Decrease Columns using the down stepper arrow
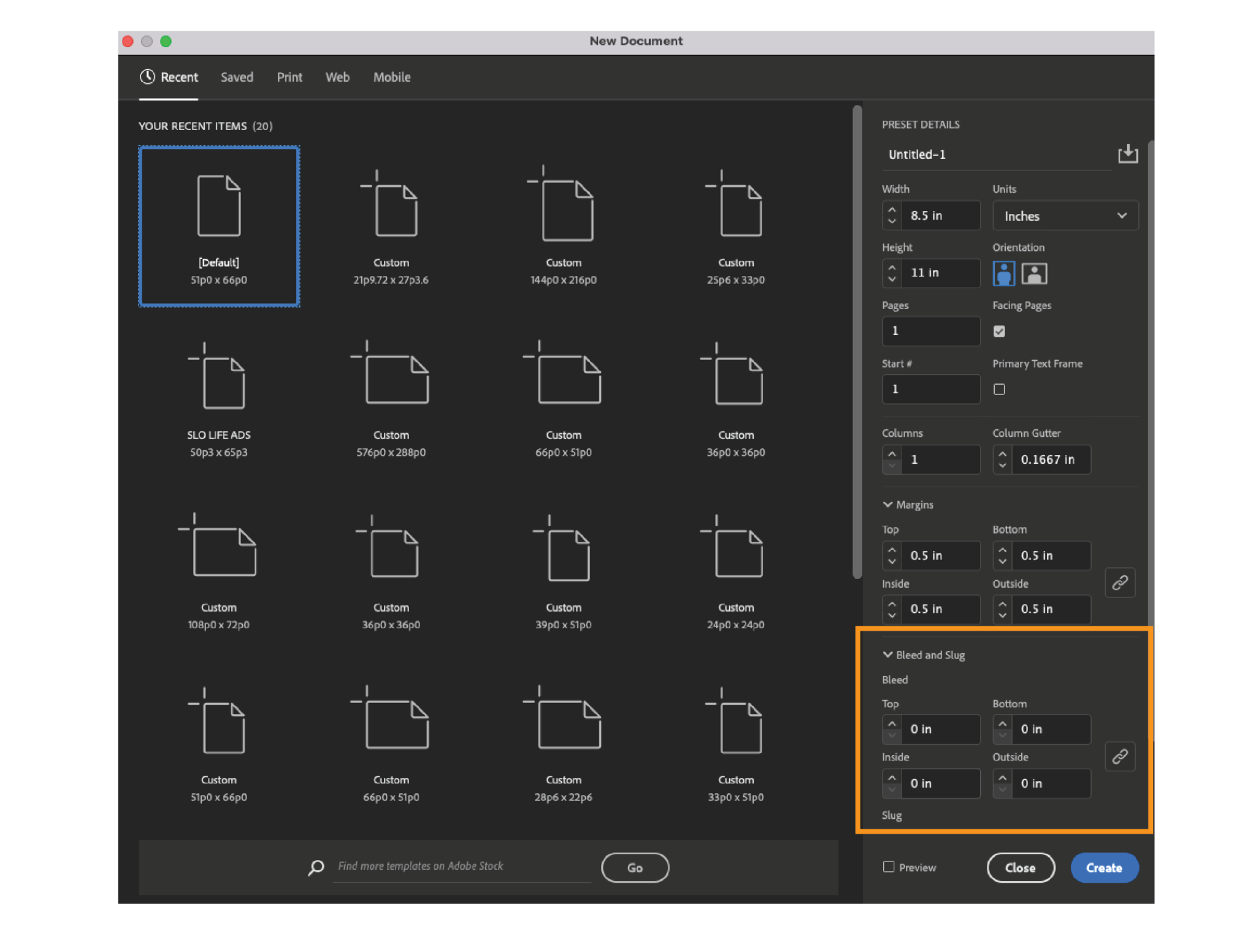The width and height of the screenshot is (1256, 952). tap(892, 464)
